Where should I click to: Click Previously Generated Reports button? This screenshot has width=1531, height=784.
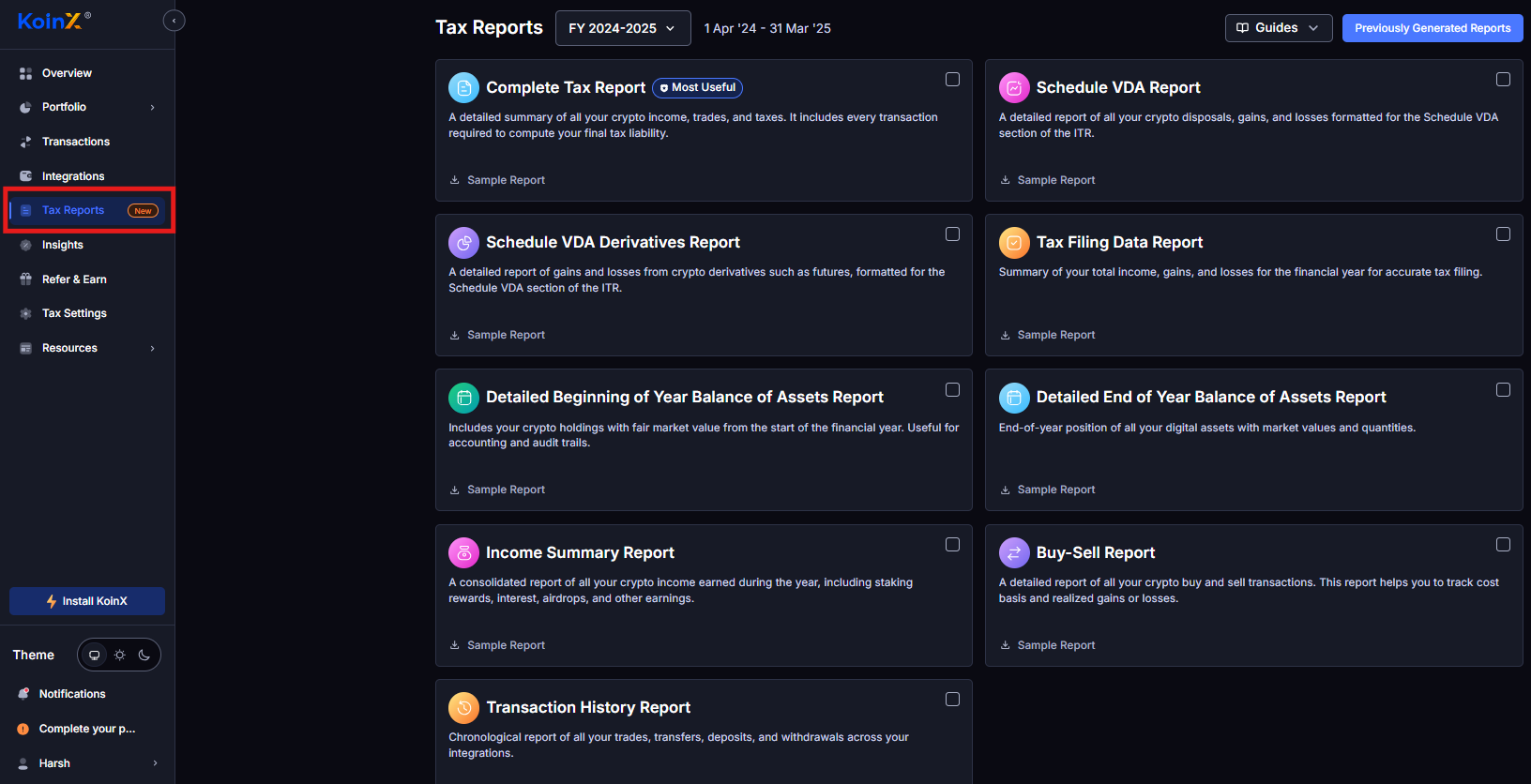click(1432, 28)
